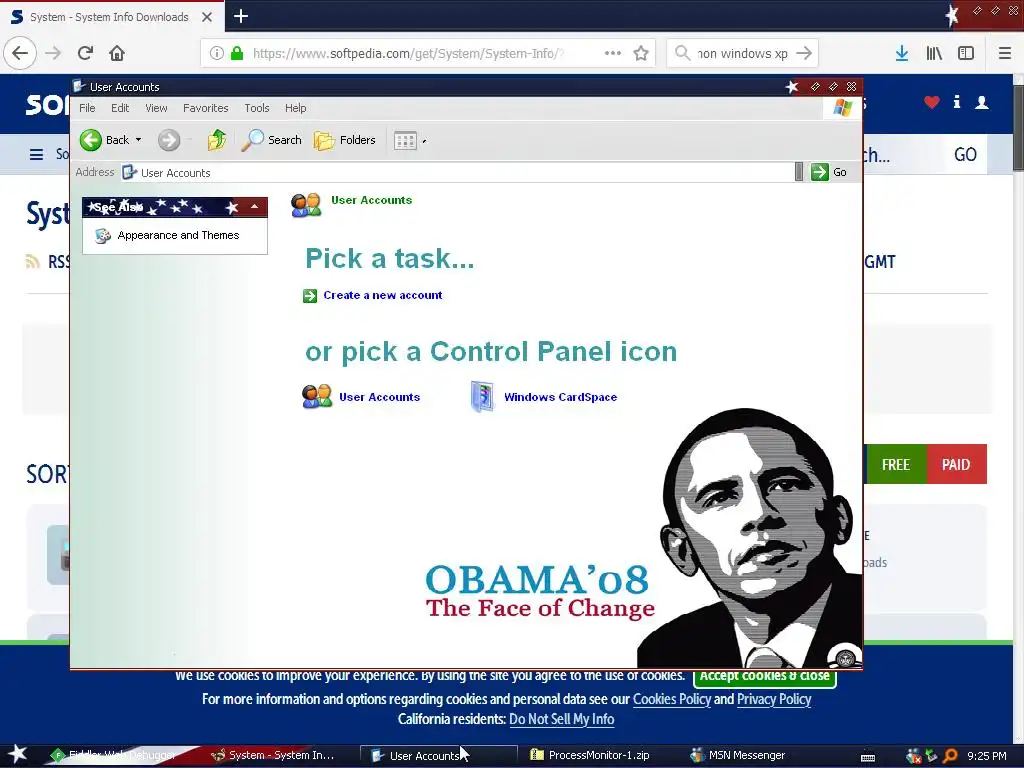This screenshot has width=1024, height=768.
Task: Click the Start star button on taskbar
Action: click(17, 754)
